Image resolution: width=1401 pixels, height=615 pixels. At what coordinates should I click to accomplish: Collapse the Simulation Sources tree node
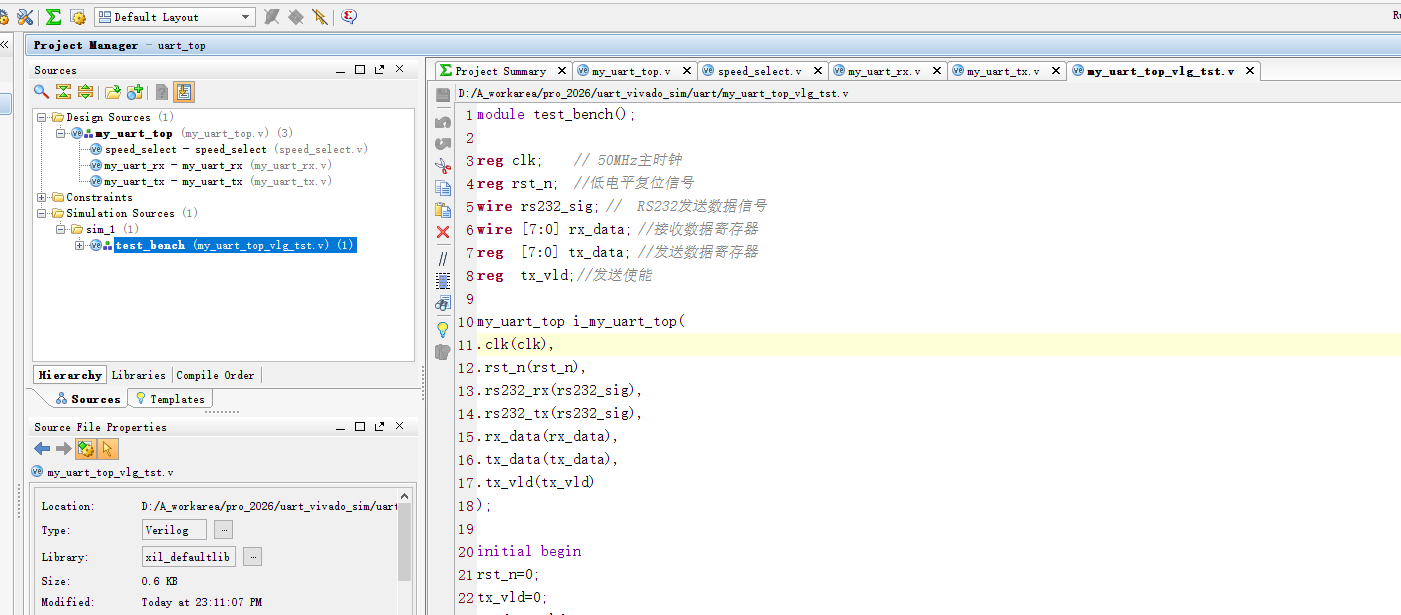[42, 213]
